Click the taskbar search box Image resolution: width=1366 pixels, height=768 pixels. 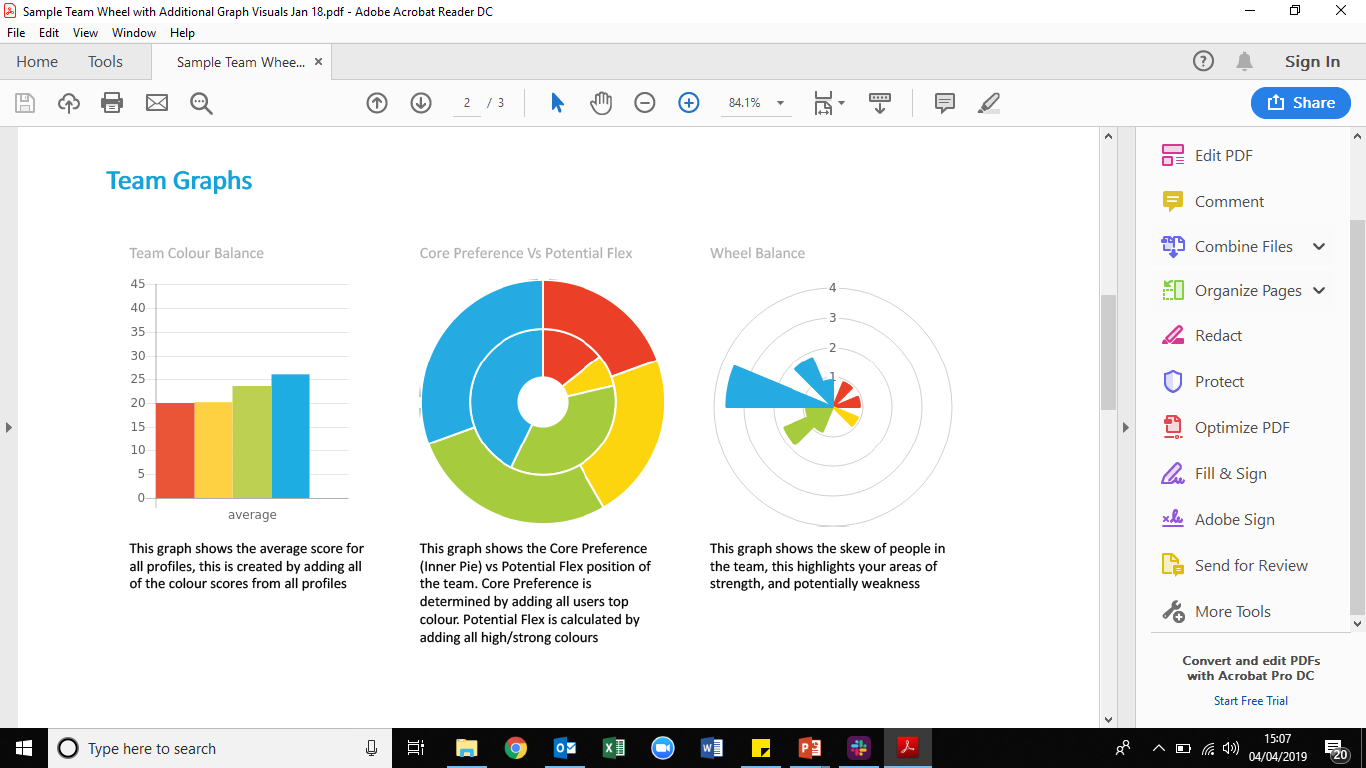coord(220,748)
